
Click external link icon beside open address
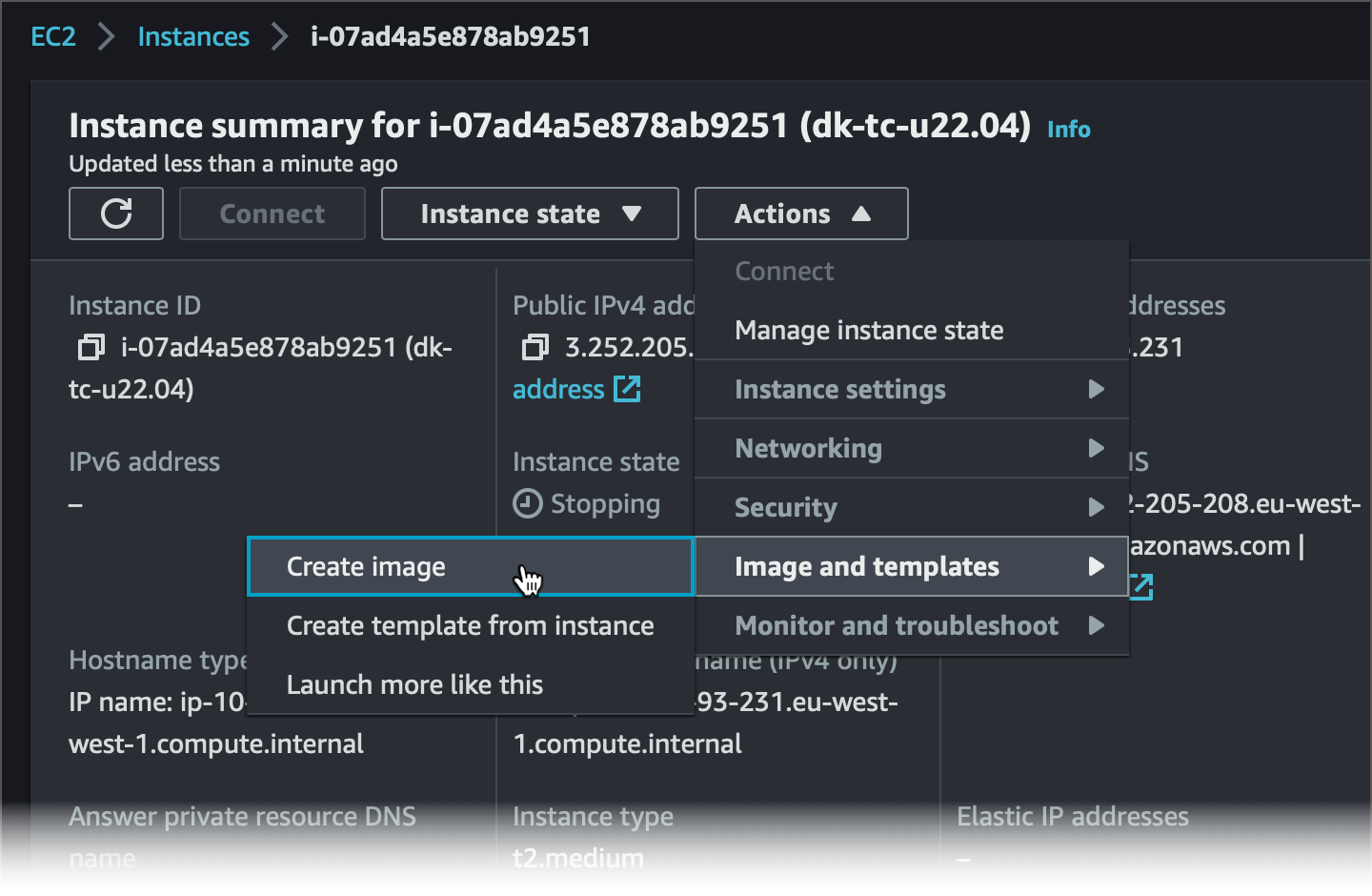[627, 389]
